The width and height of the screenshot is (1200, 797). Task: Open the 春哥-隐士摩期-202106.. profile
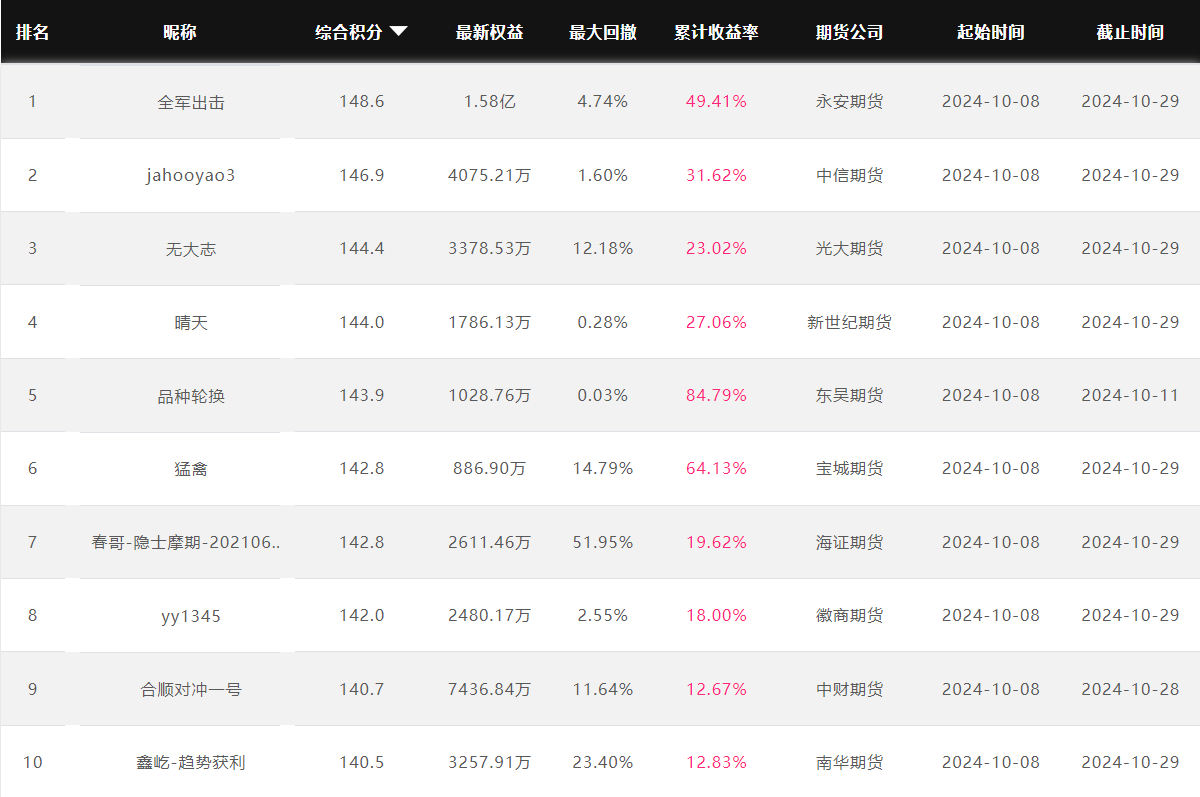(187, 542)
